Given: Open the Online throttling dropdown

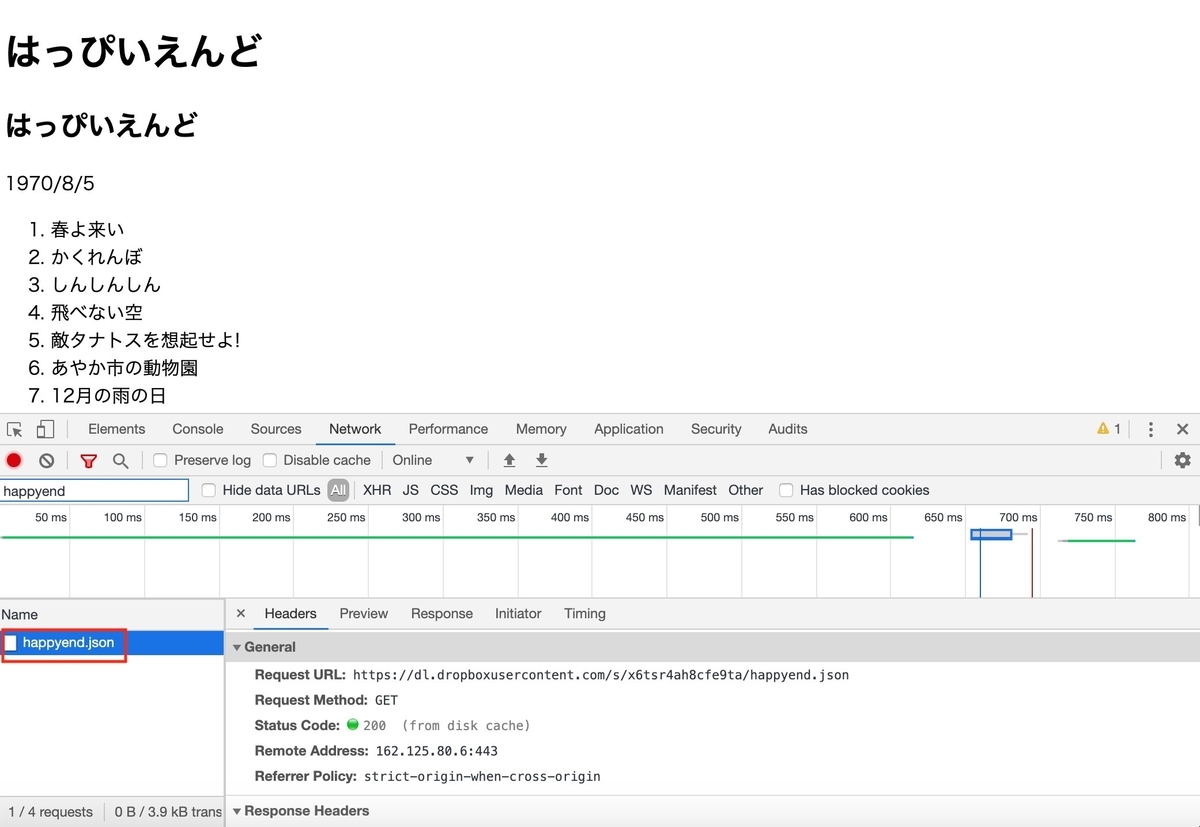Looking at the screenshot, I should tap(433, 460).
